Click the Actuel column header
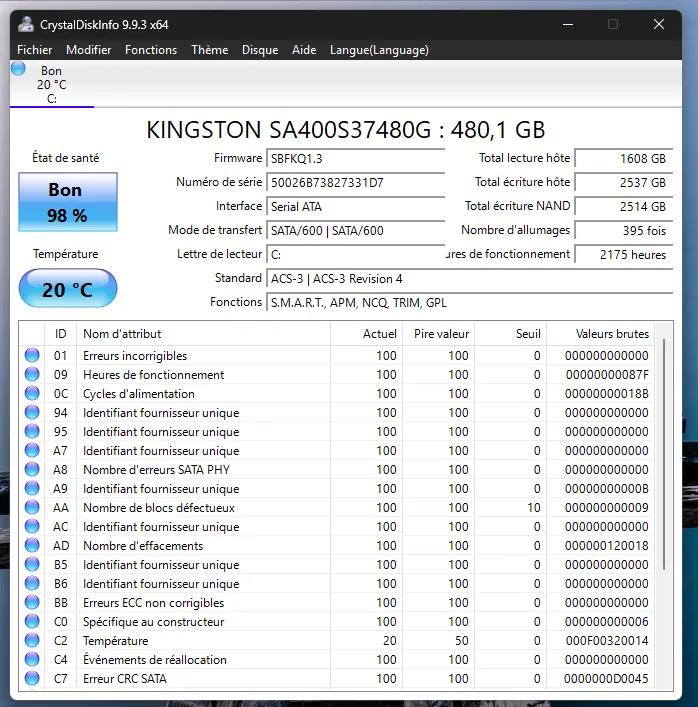Screen dimensions: 698x707 pos(366,334)
